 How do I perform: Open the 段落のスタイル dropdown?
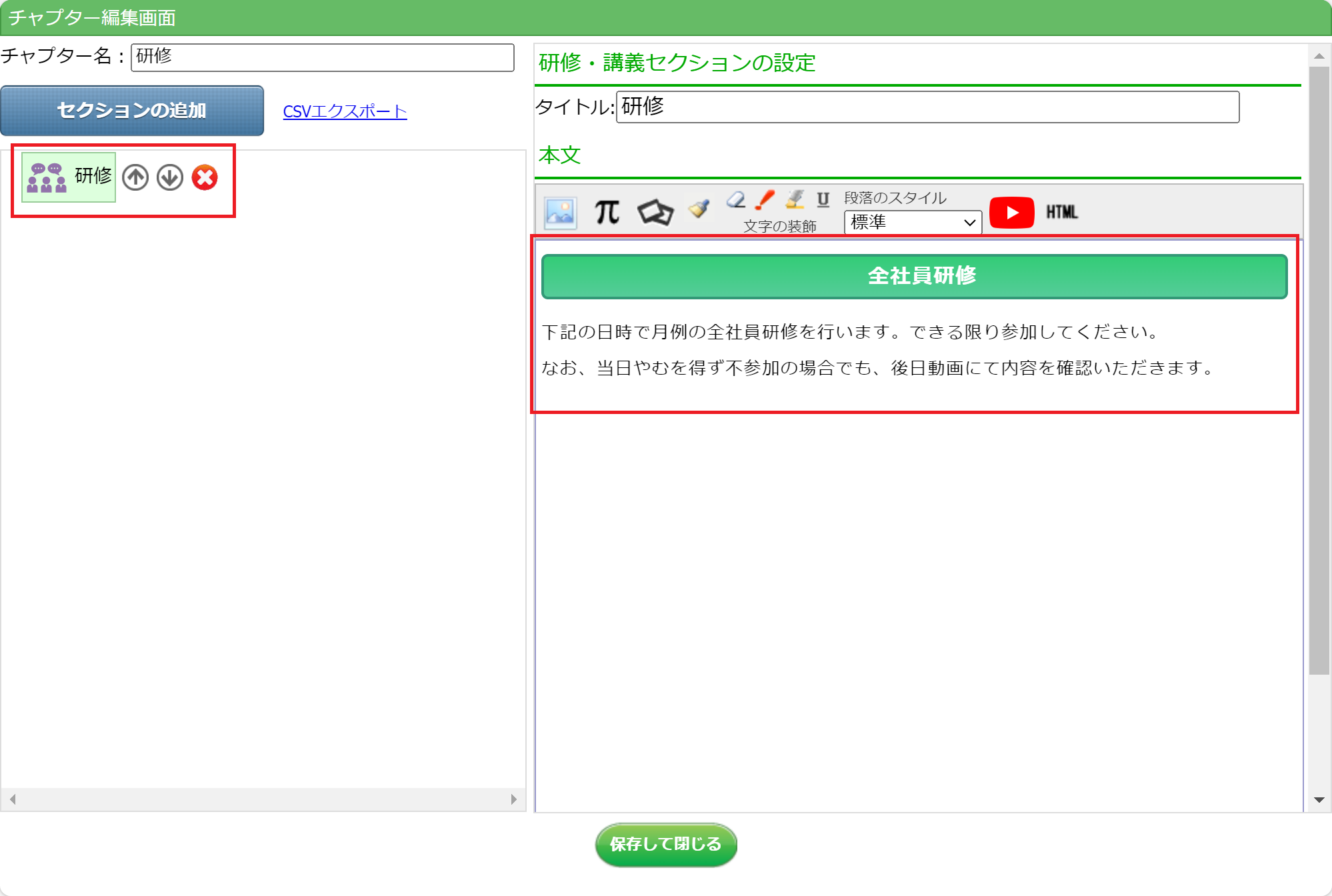point(912,222)
